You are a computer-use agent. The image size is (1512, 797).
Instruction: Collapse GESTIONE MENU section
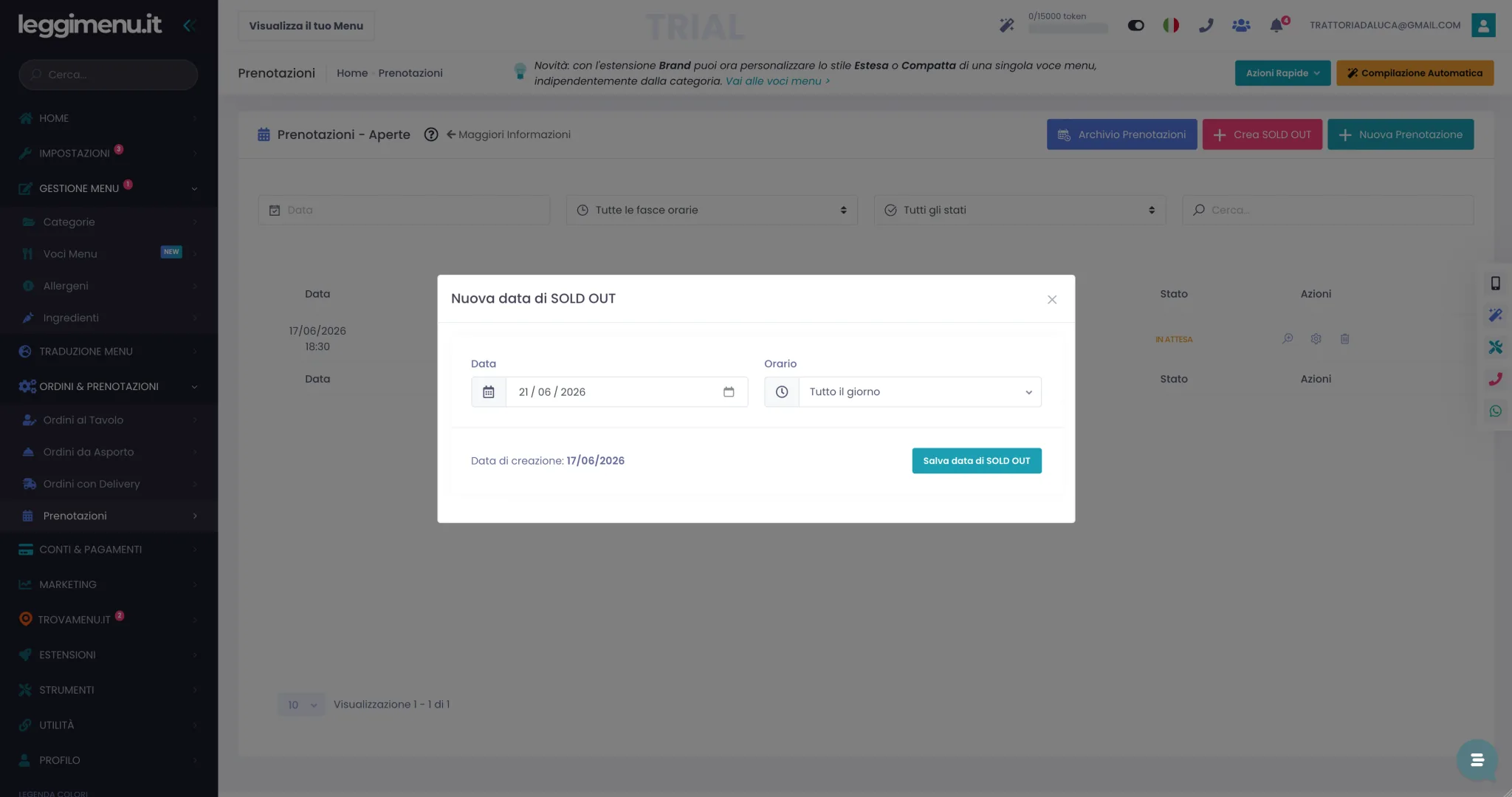pyautogui.click(x=109, y=188)
